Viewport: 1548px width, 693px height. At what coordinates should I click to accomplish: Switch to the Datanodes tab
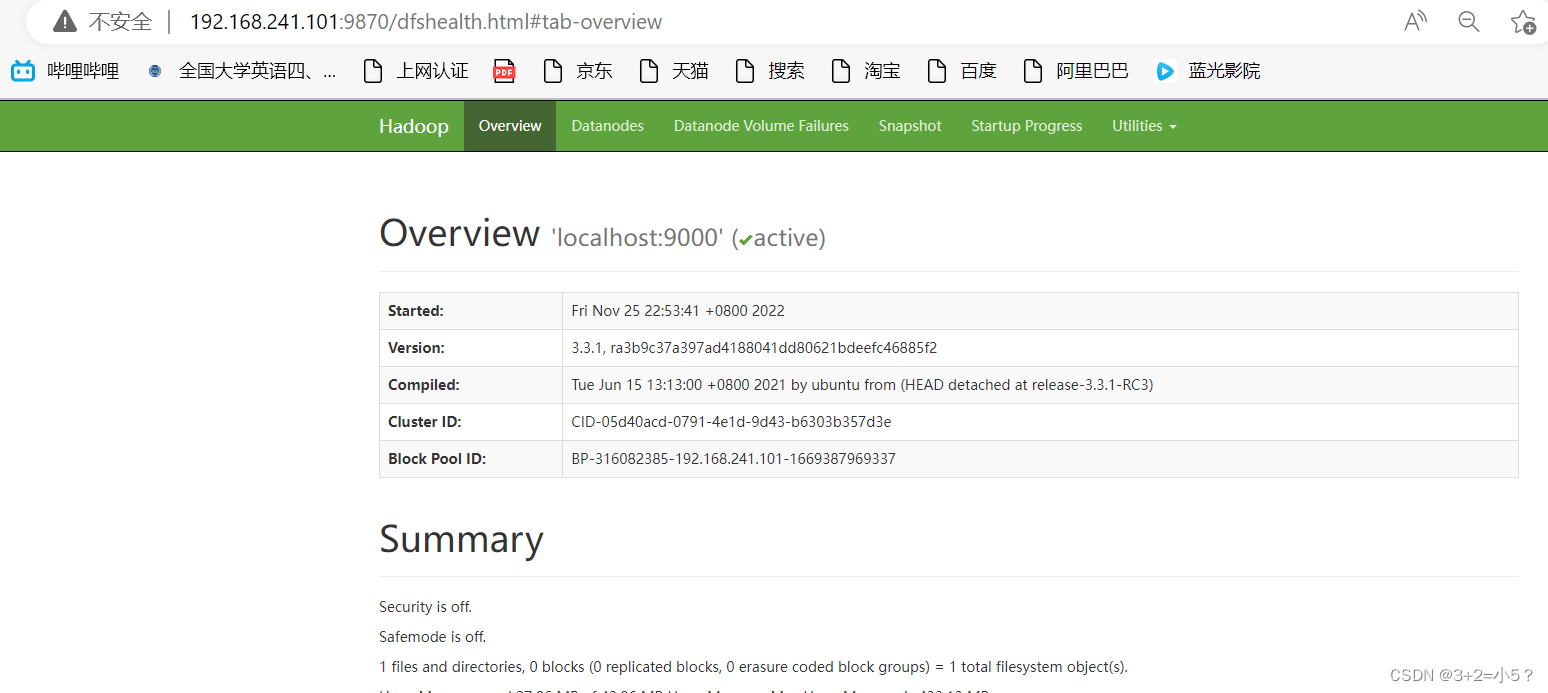pos(608,126)
